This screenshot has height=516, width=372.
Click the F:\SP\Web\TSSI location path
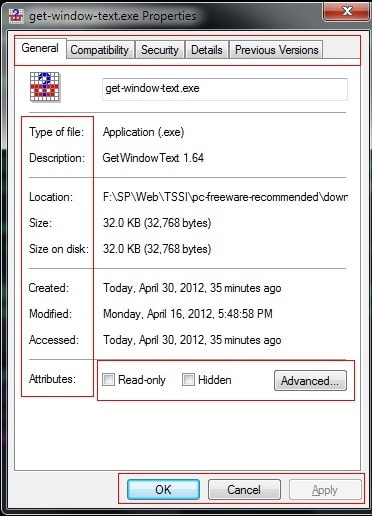tap(225, 197)
